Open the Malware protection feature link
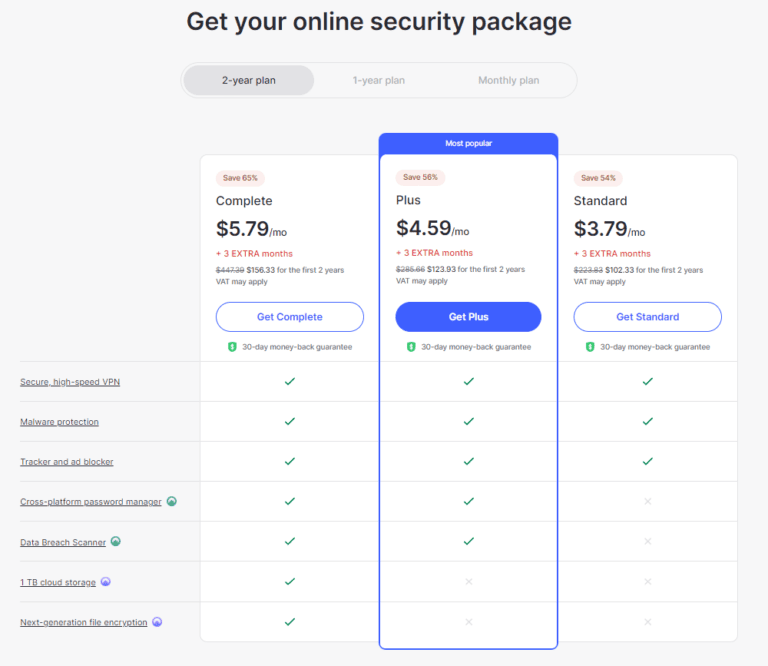Screen dimensions: 768x666 [x=59, y=422]
